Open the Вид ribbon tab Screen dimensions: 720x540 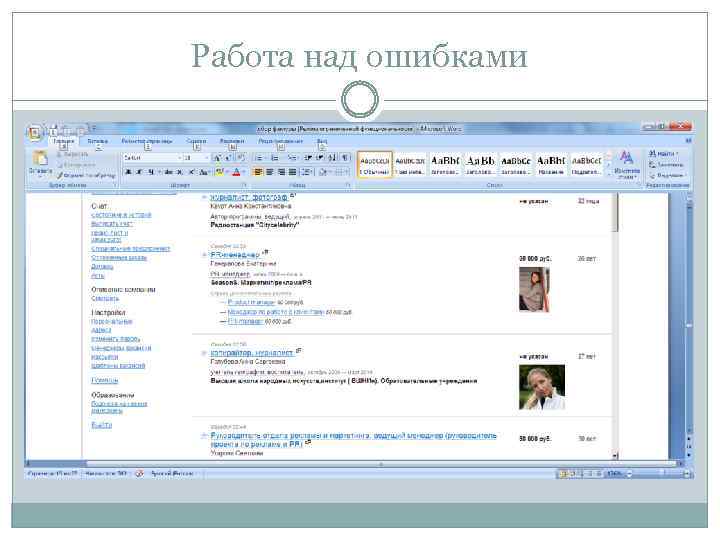322,141
